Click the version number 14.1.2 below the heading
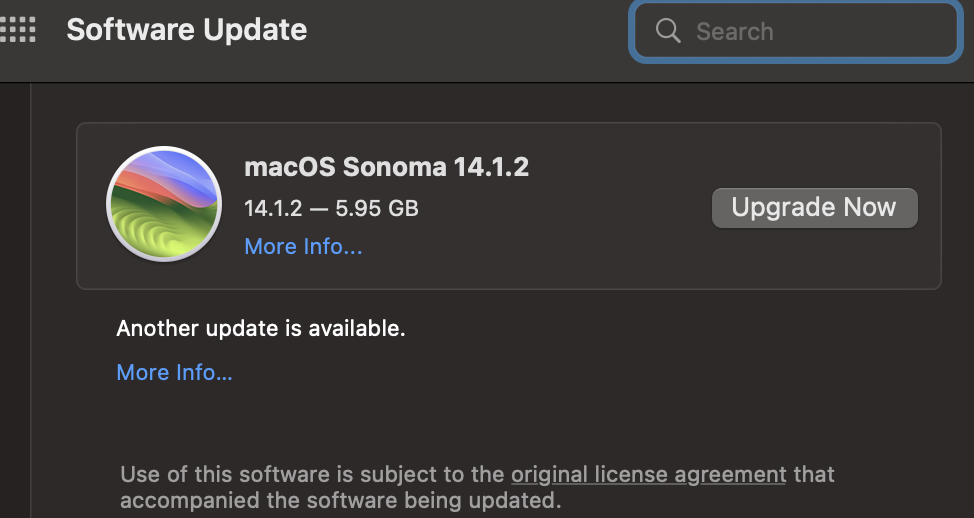This screenshot has height=518, width=974. coord(273,209)
